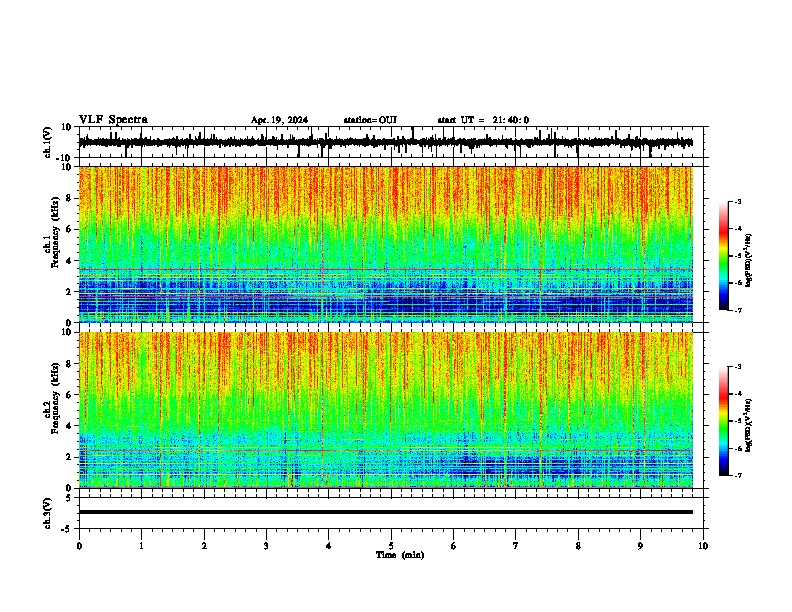The height and width of the screenshot is (612, 792).
Task: Click the ch.1 color bar "log(PSD)" label
Action: click(749, 260)
